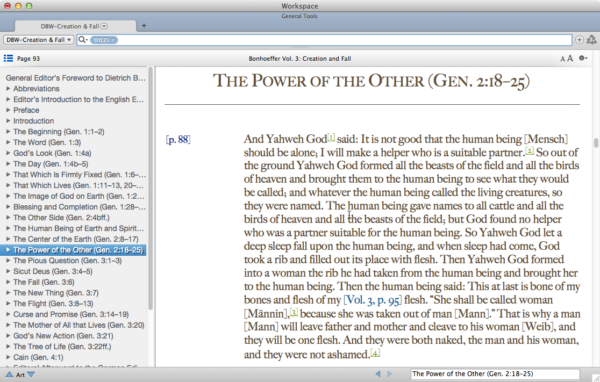600x382 pixels.
Task: Click the Page 93 indicator
Action: pyautogui.click(x=28, y=58)
